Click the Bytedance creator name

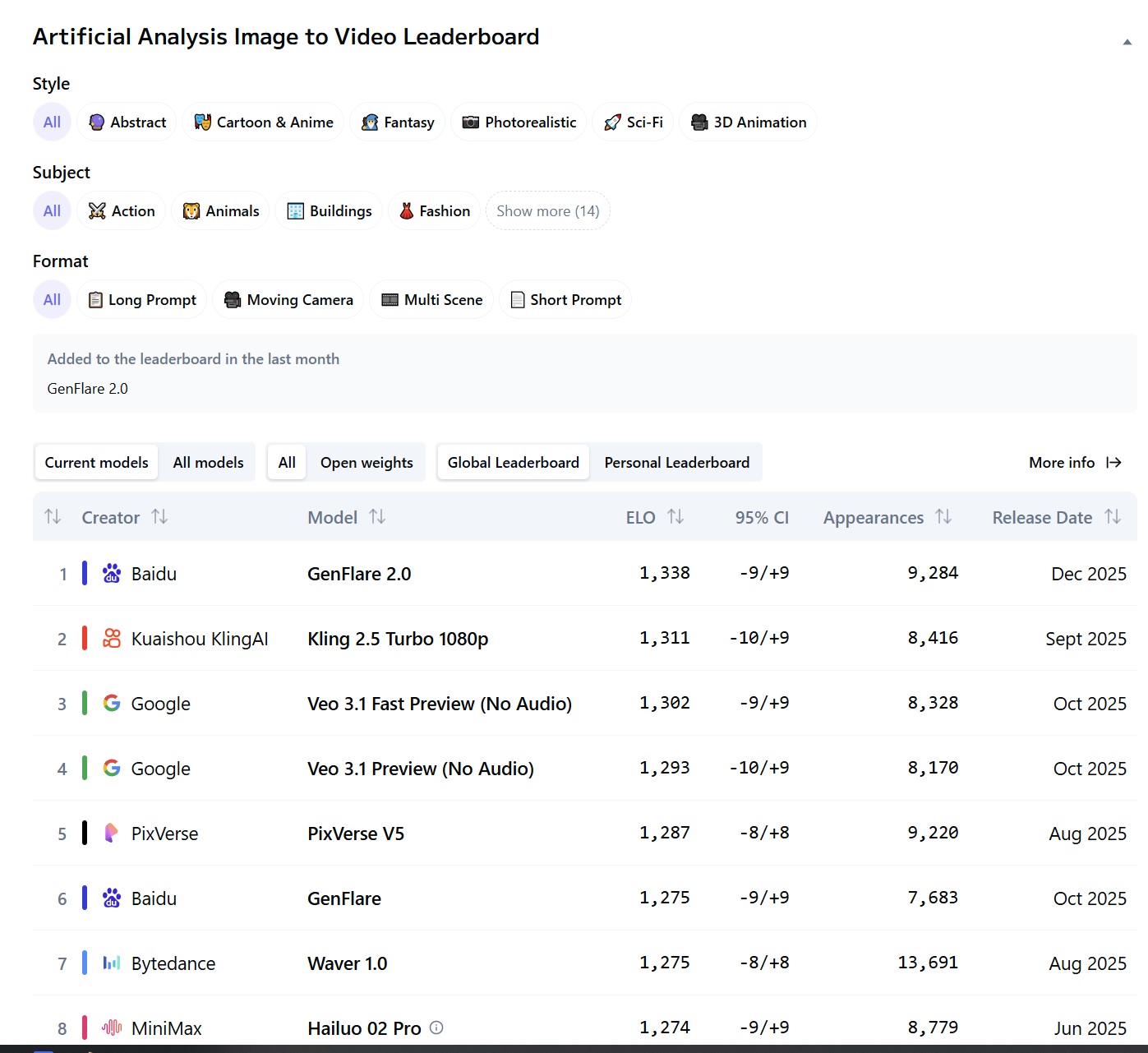coord(173,963)
